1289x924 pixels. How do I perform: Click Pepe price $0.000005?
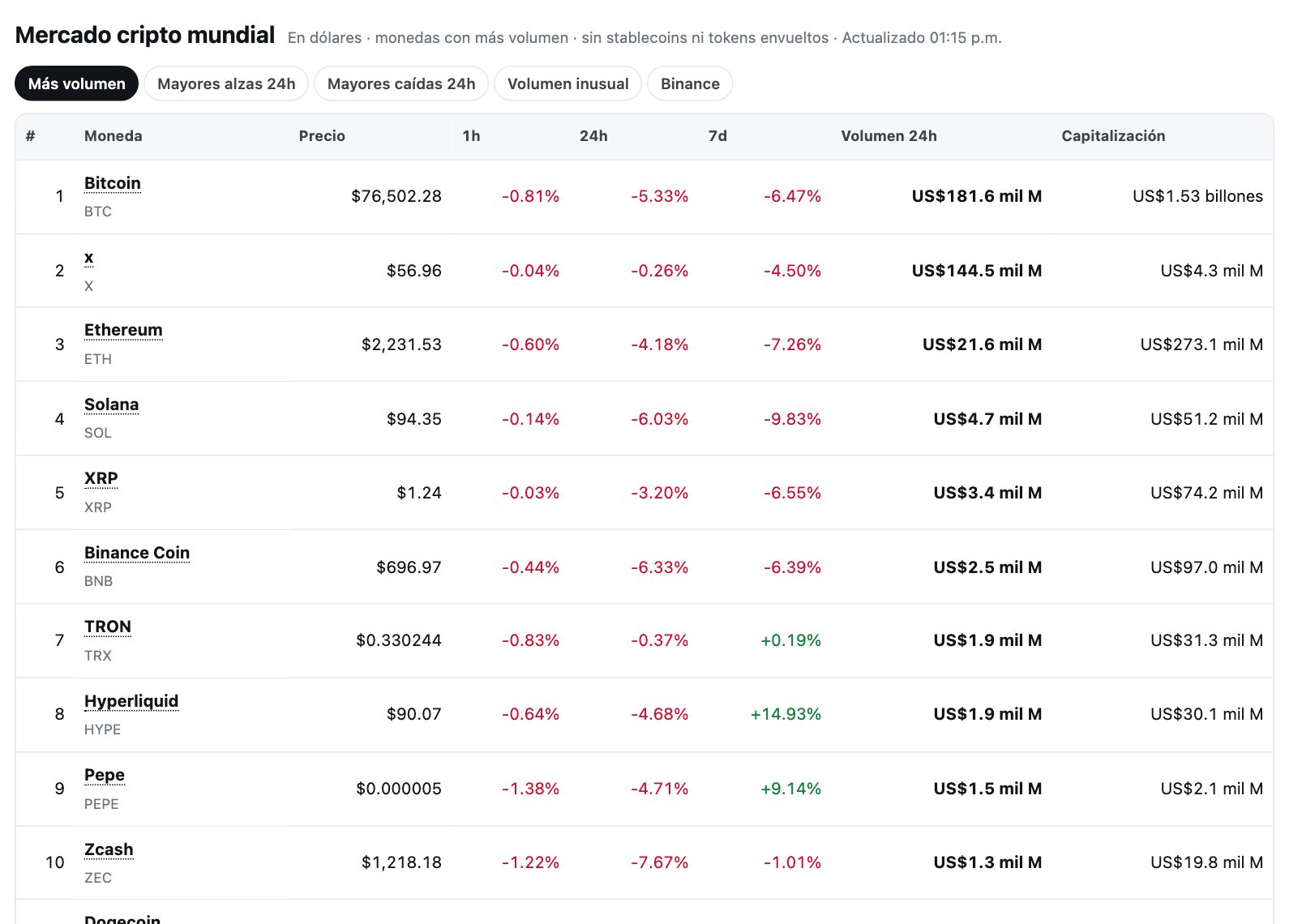(x=399, y=789)
